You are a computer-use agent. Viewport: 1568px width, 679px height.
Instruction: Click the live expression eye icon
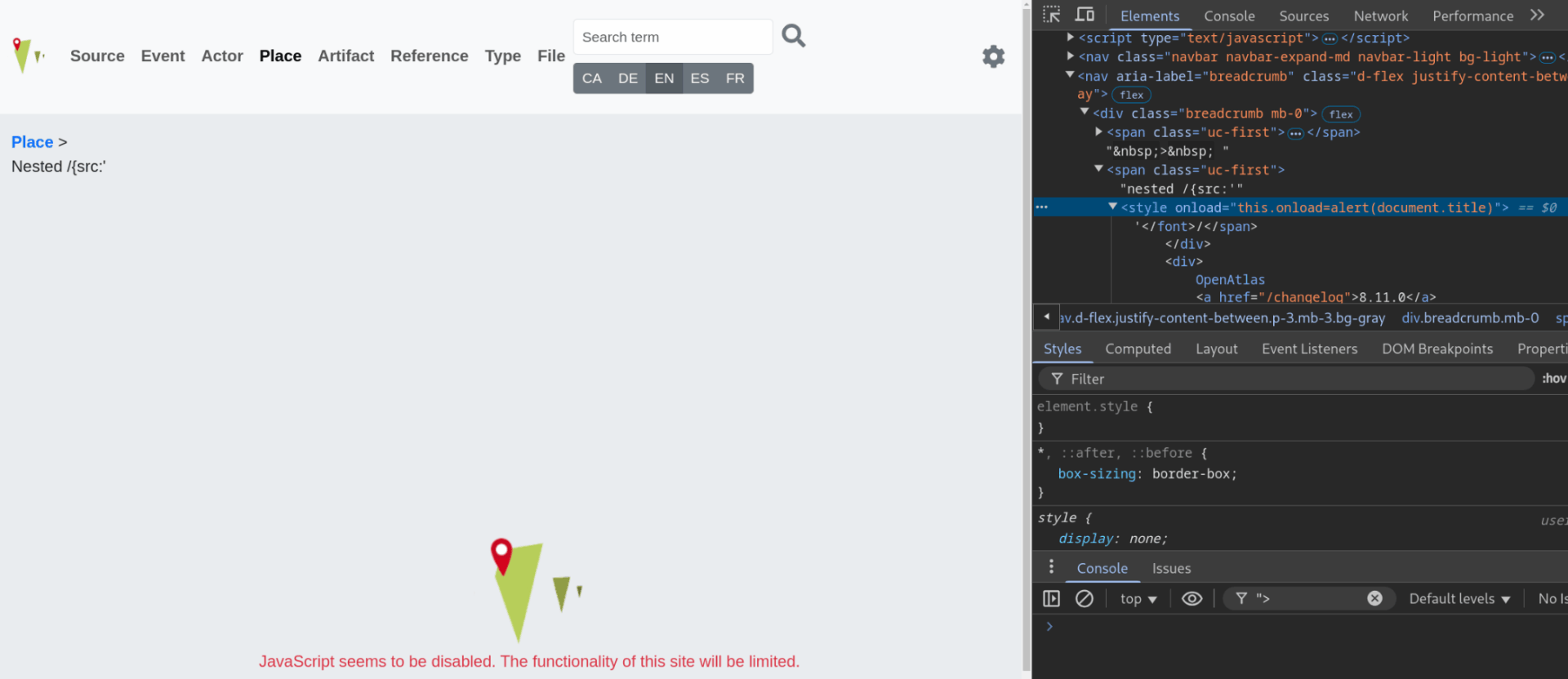(x=1192, y=598)
